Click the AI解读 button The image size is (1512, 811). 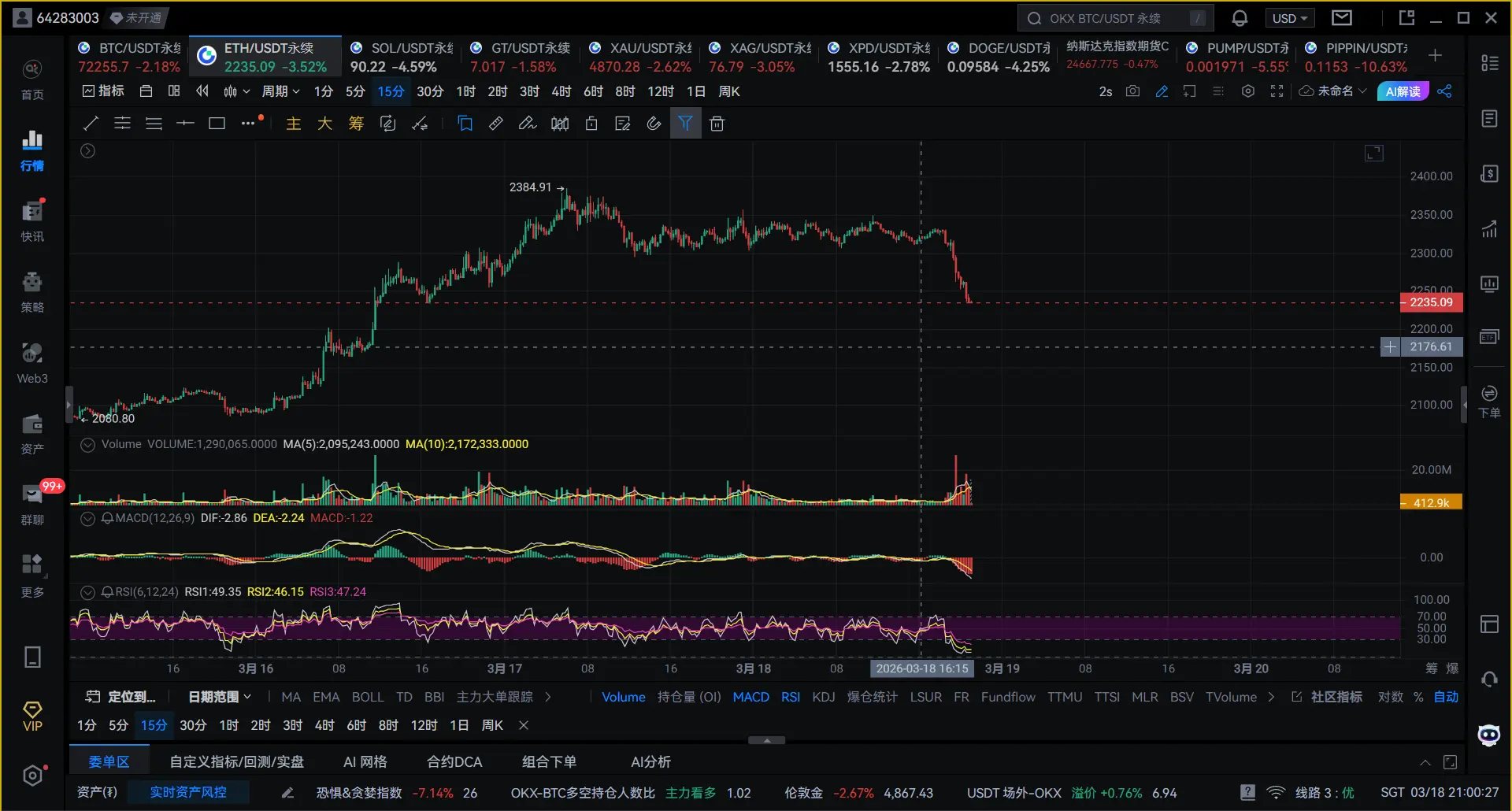[x=1403, y=91]
